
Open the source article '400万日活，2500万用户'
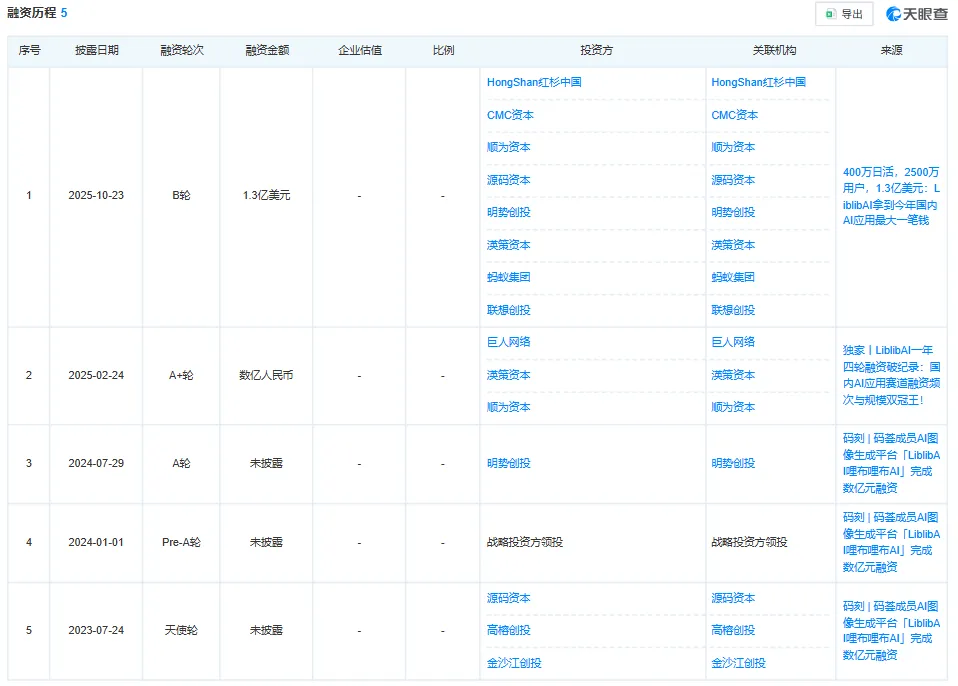point(891,196)
